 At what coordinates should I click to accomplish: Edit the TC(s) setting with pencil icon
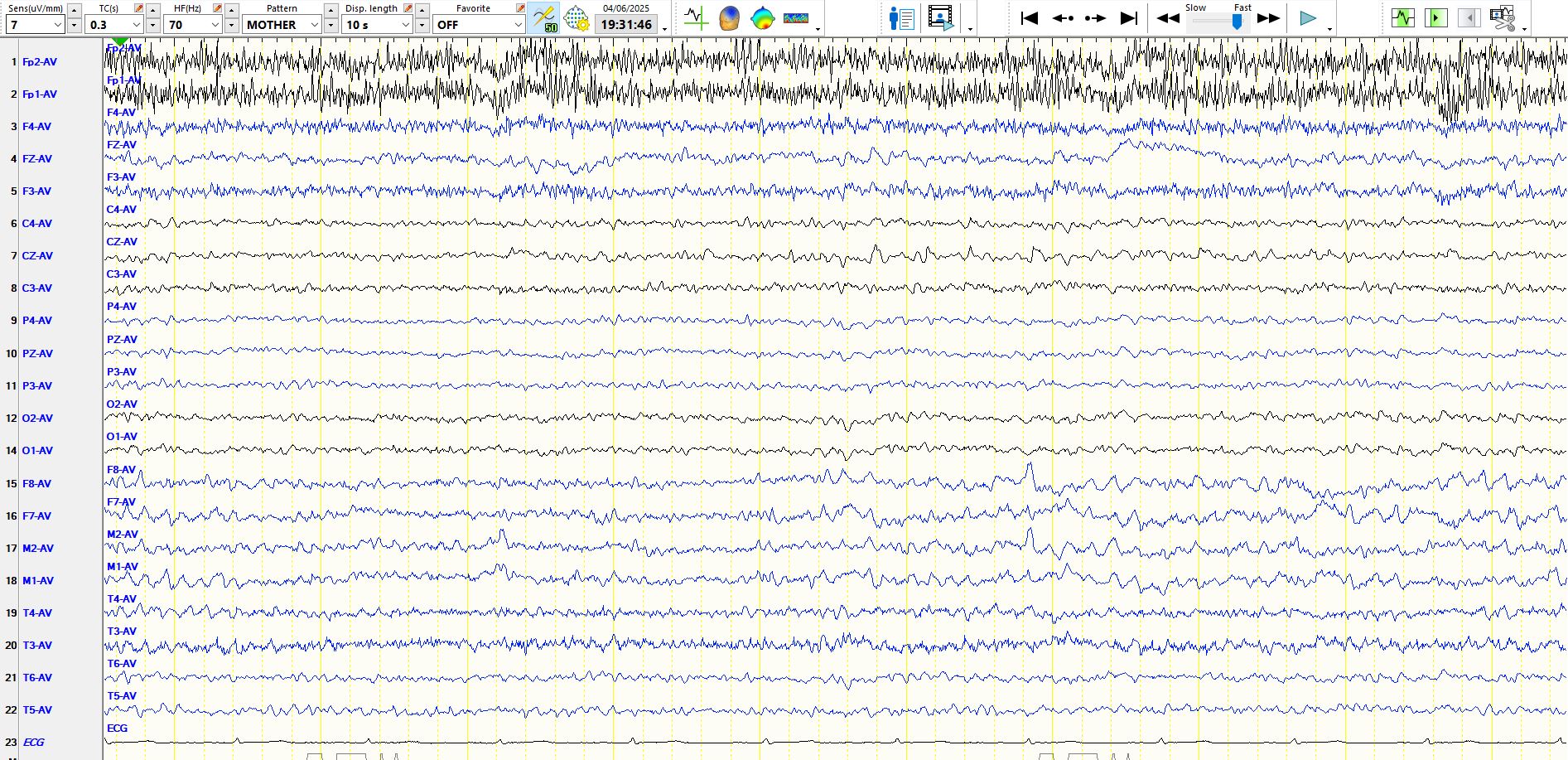pyautogui.click(x=138, y=8)
